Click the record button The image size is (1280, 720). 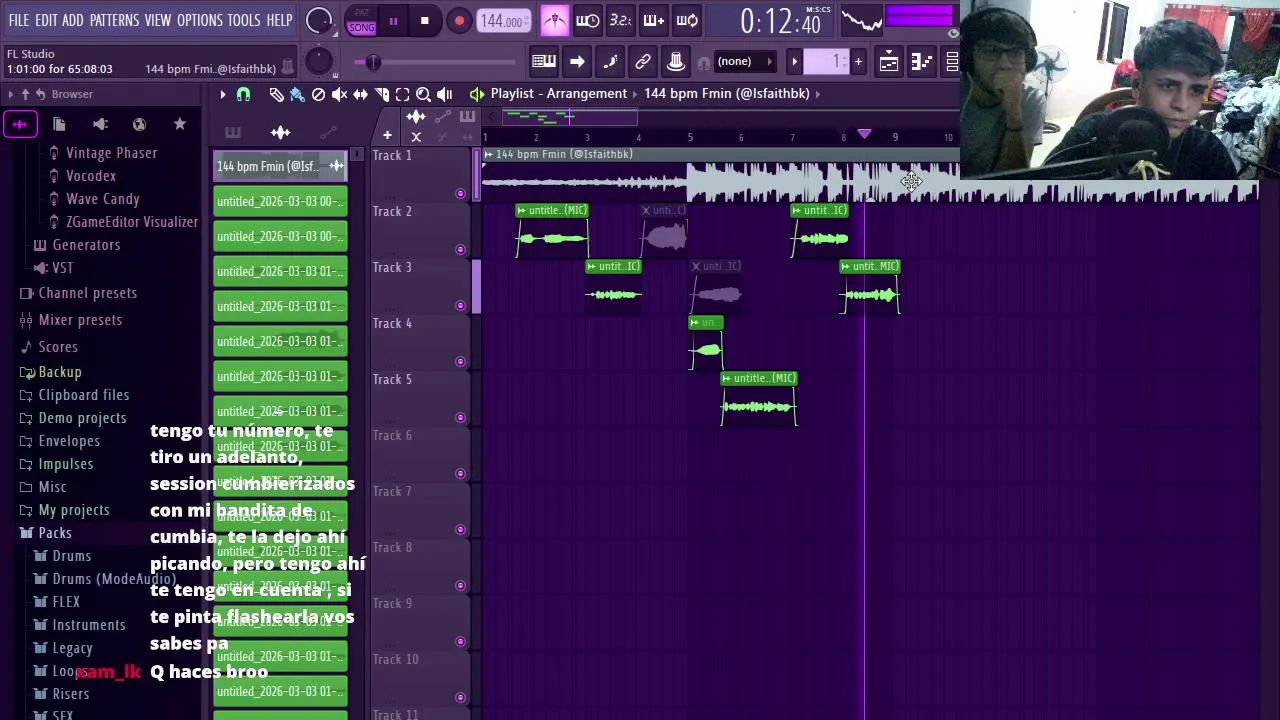tap(458, 21)
